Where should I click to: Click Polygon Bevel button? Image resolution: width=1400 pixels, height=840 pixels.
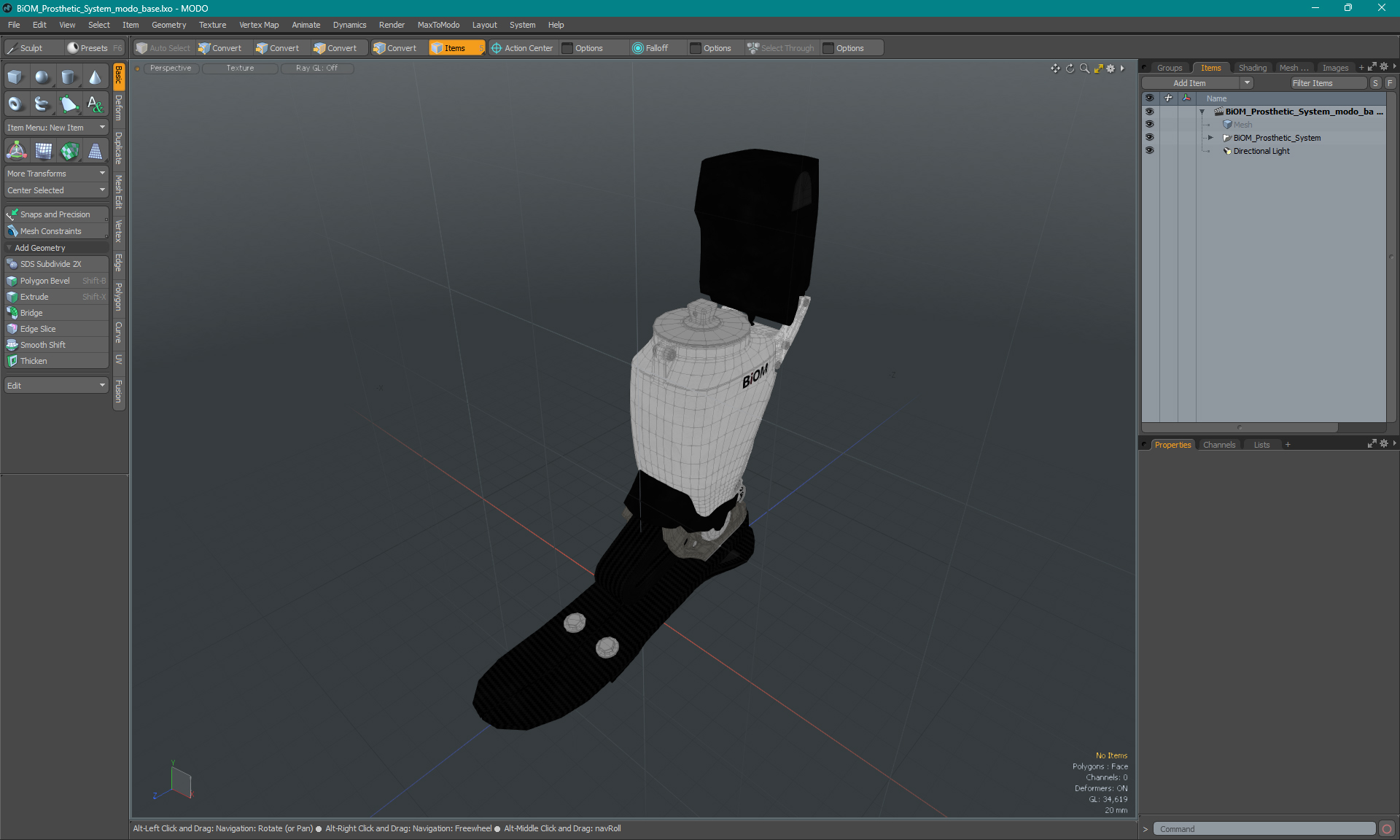coord(56,281)
